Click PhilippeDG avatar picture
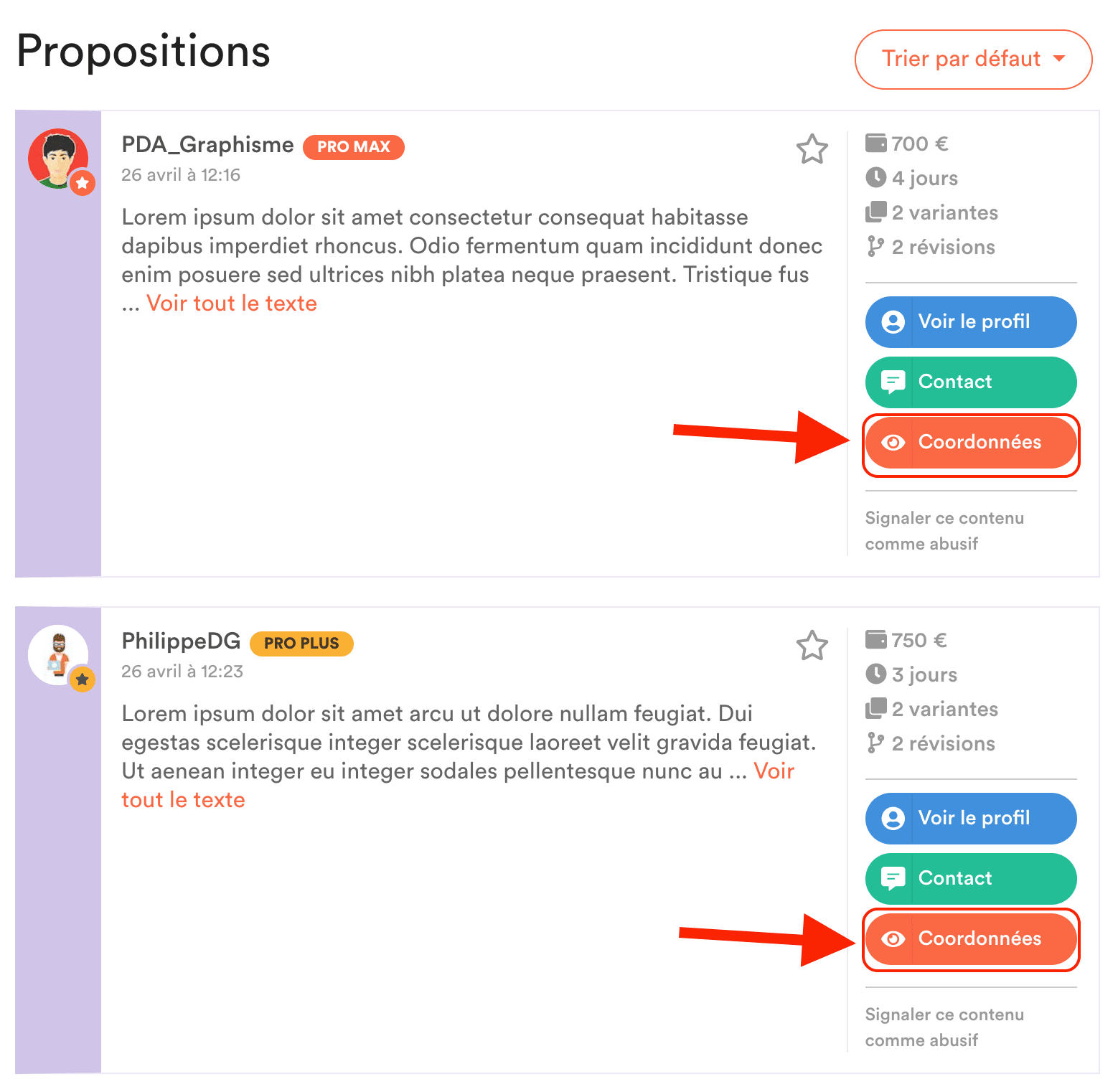Viewport: 1118px width, 1092px height. click(x=59, y=656)
